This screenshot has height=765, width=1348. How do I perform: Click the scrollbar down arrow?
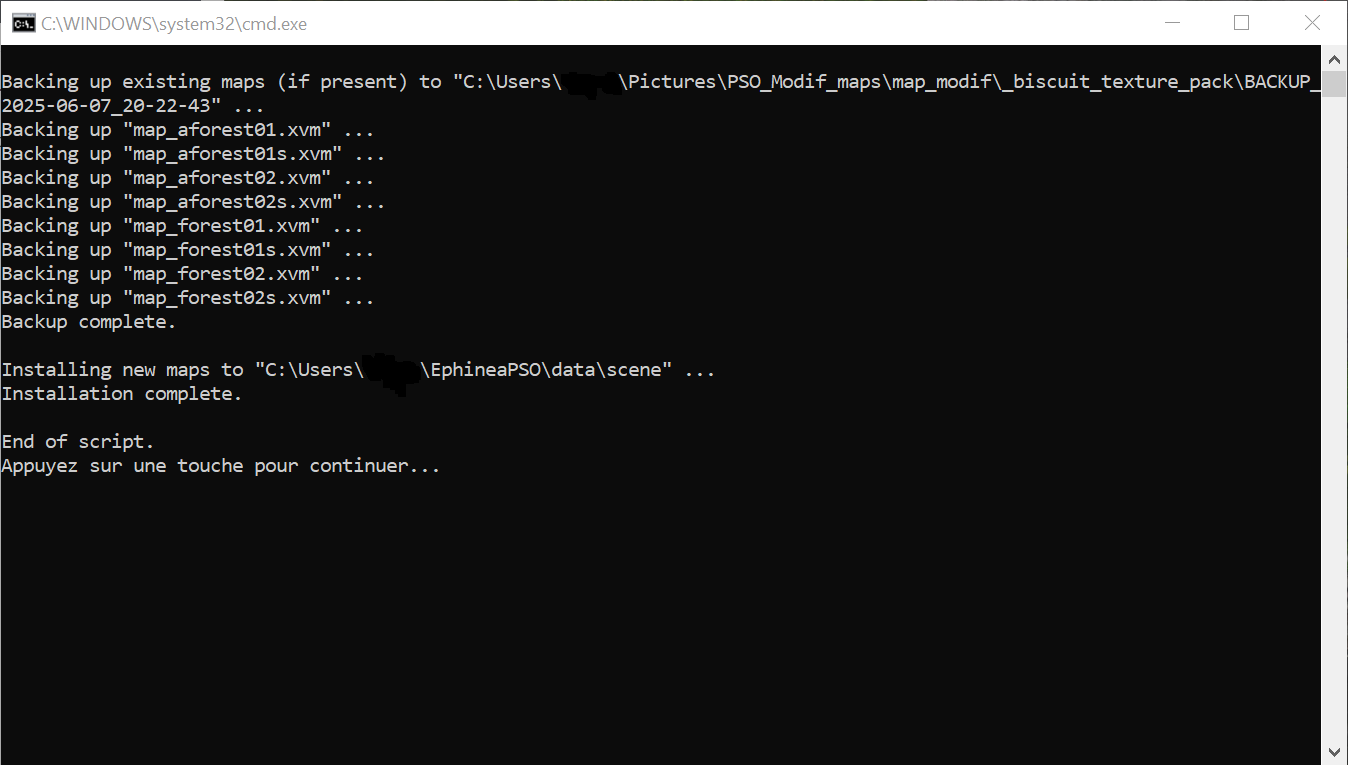1334,752
